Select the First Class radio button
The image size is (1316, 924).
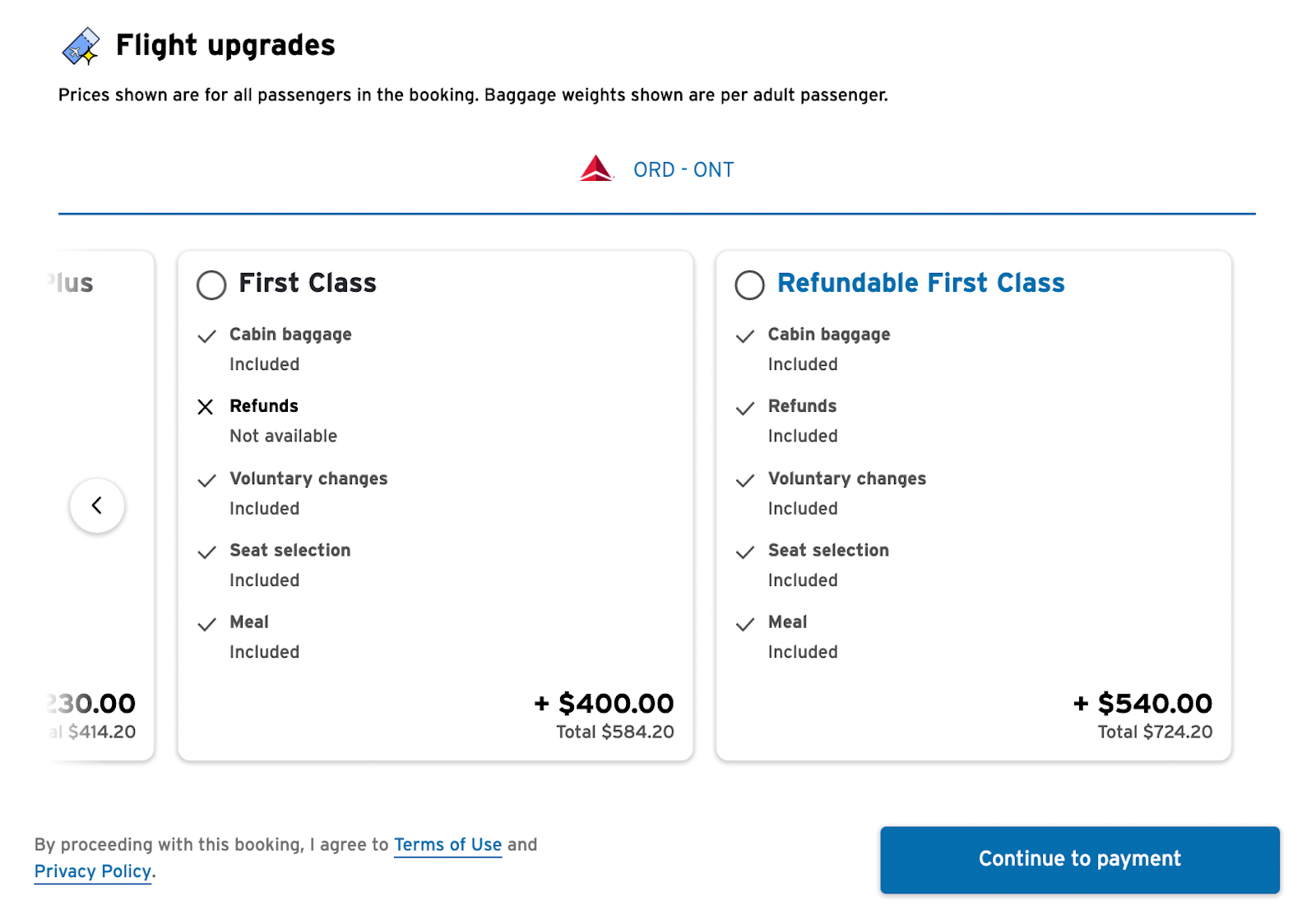(x=211, y=285)
